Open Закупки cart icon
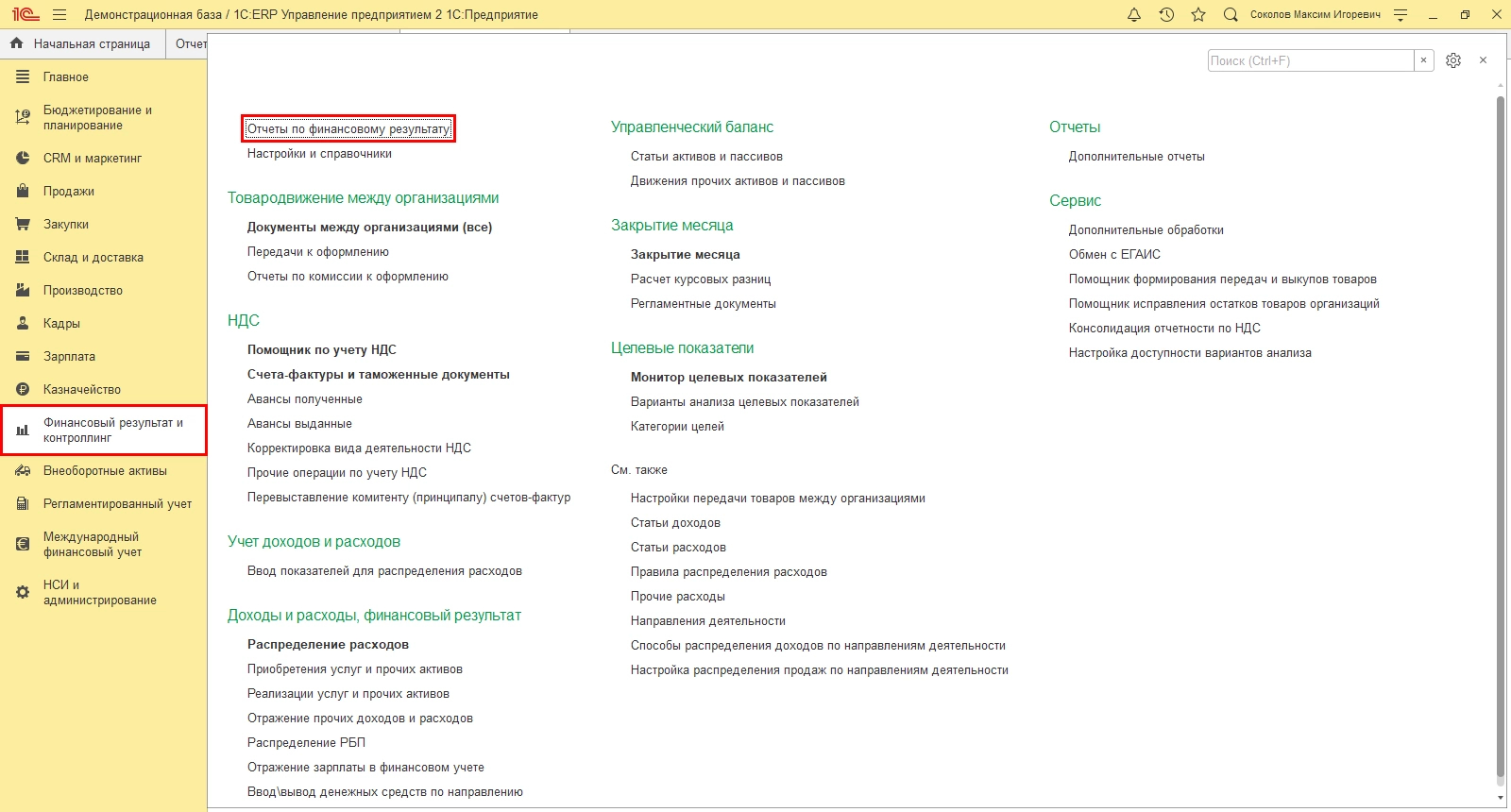The height and width of the screenshot is (812, 1511). [23, 225]
